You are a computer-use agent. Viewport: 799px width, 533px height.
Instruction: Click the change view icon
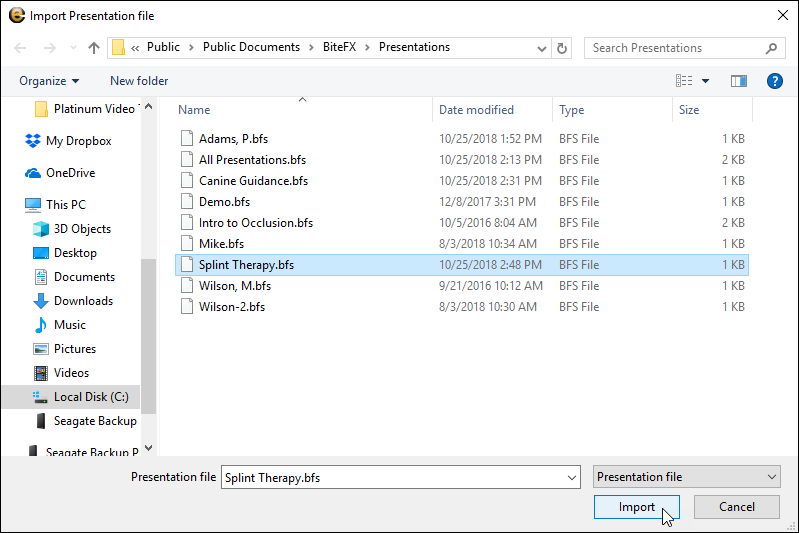click(685, 81)
